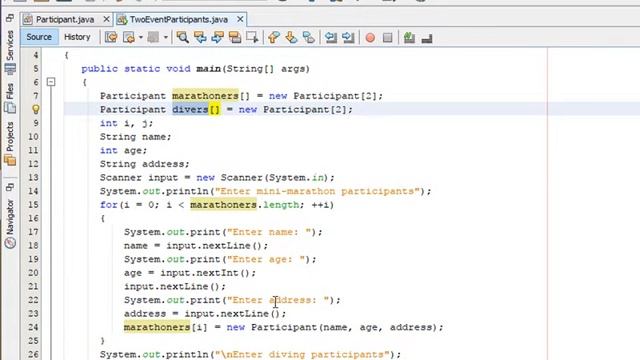The width and height of the screenshot is (640, 360).
Task: Click 'input.nextLine();' on line 21
Action: coord(175,287)
